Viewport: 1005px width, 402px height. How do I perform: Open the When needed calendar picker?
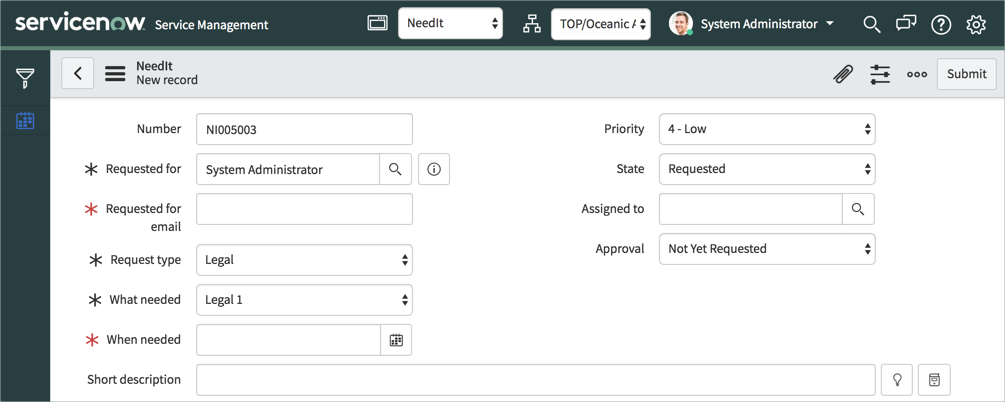pos(396,340)
